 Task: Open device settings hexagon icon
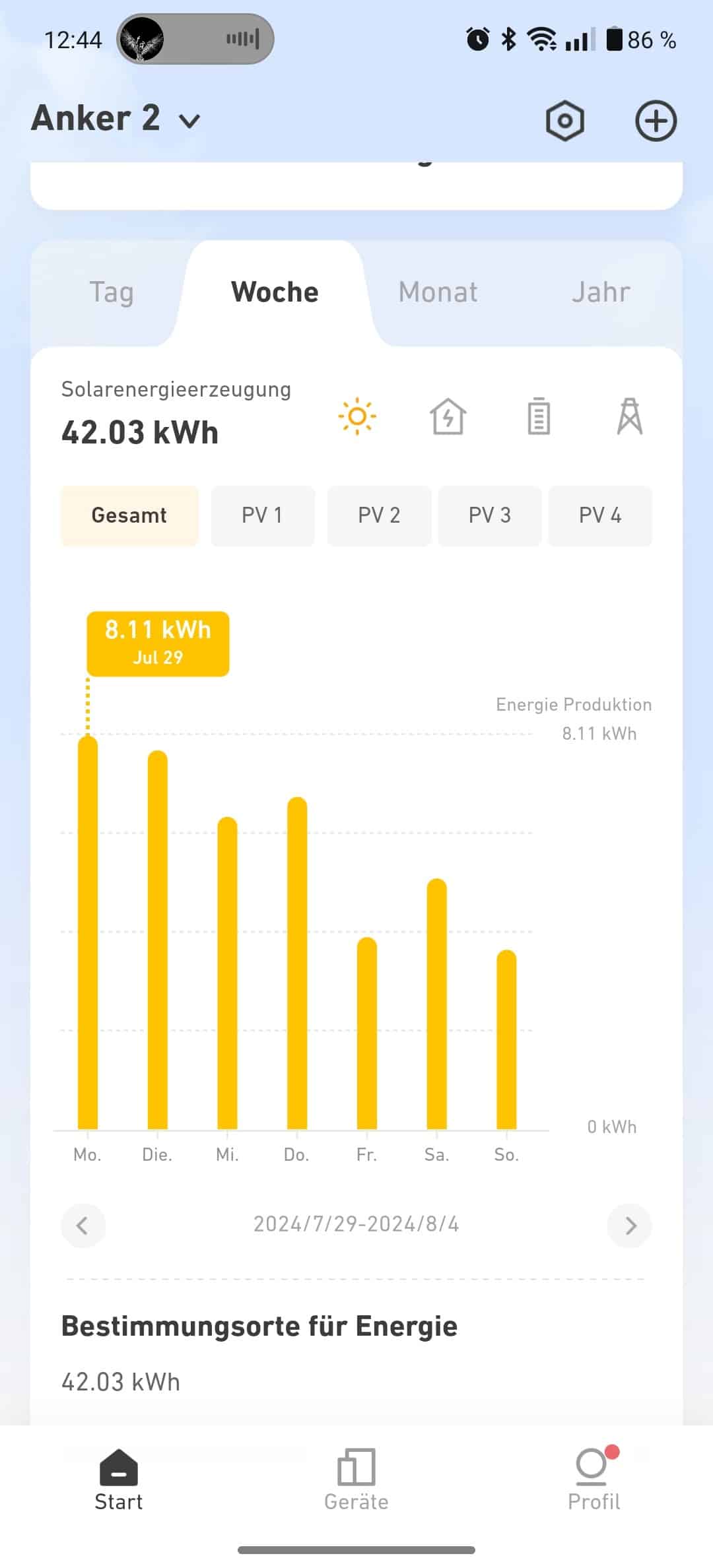[564, 121]
